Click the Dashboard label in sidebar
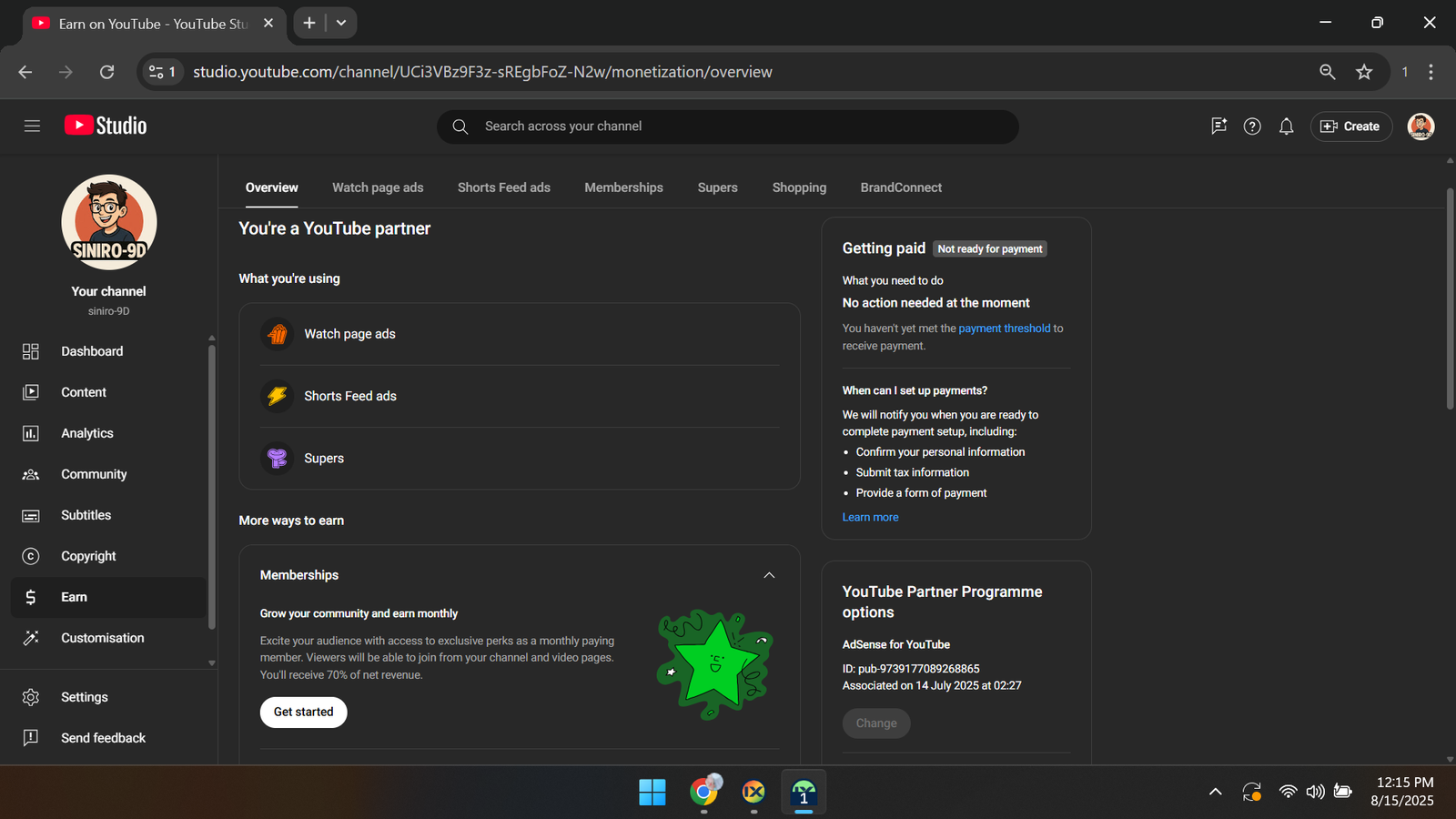 (x=92, y=351)
